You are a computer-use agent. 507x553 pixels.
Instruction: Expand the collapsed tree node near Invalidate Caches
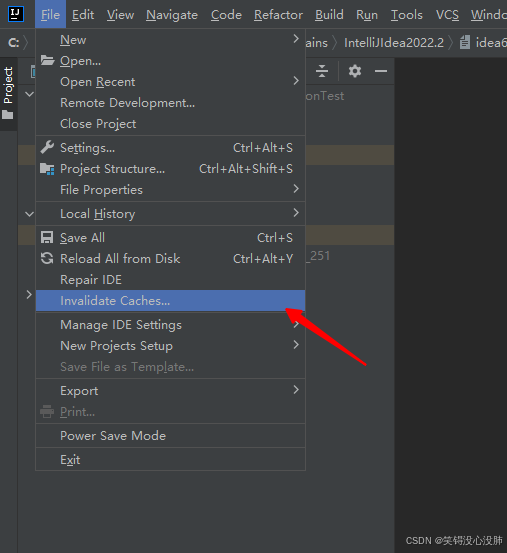coord(29,294)
